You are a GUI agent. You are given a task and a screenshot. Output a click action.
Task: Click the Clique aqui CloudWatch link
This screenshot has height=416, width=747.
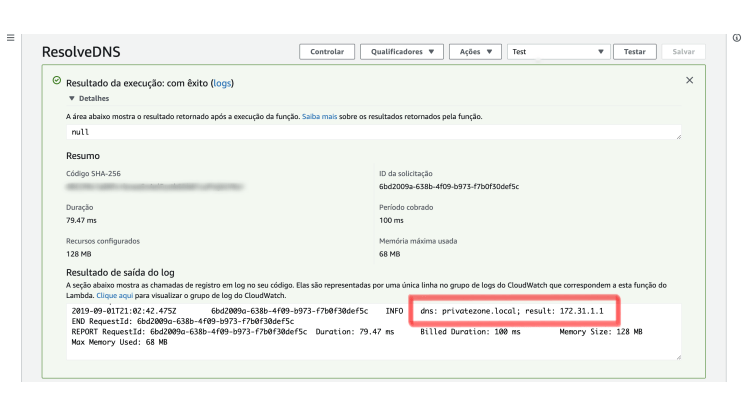116,296
